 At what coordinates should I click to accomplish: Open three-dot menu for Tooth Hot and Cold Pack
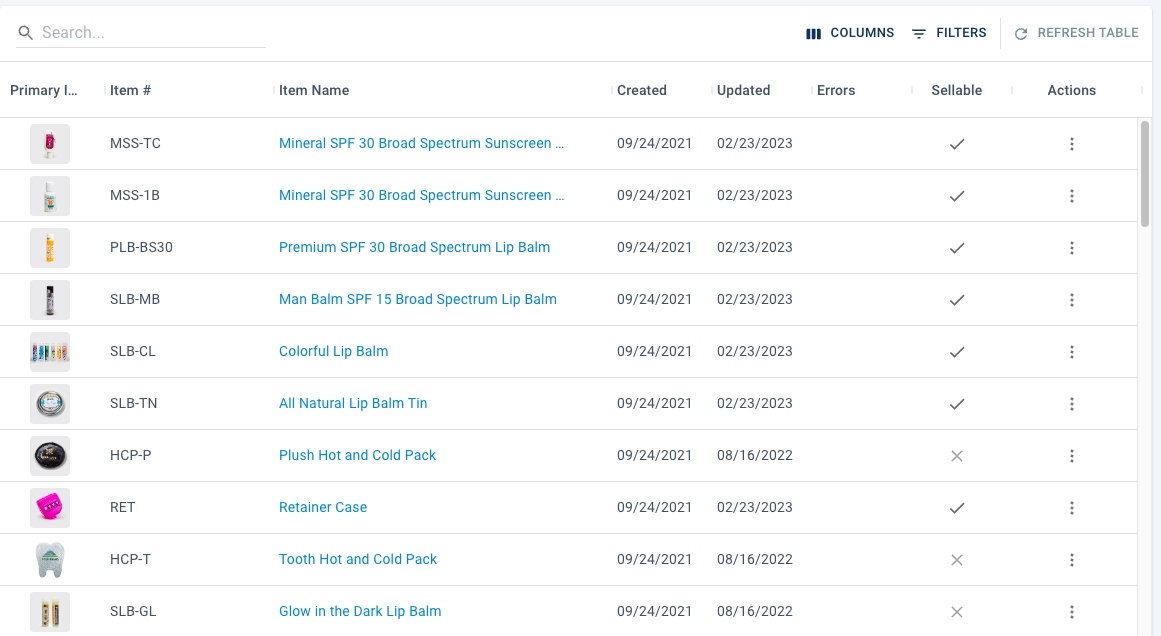pyautogui.click(x=1071, y=560)
